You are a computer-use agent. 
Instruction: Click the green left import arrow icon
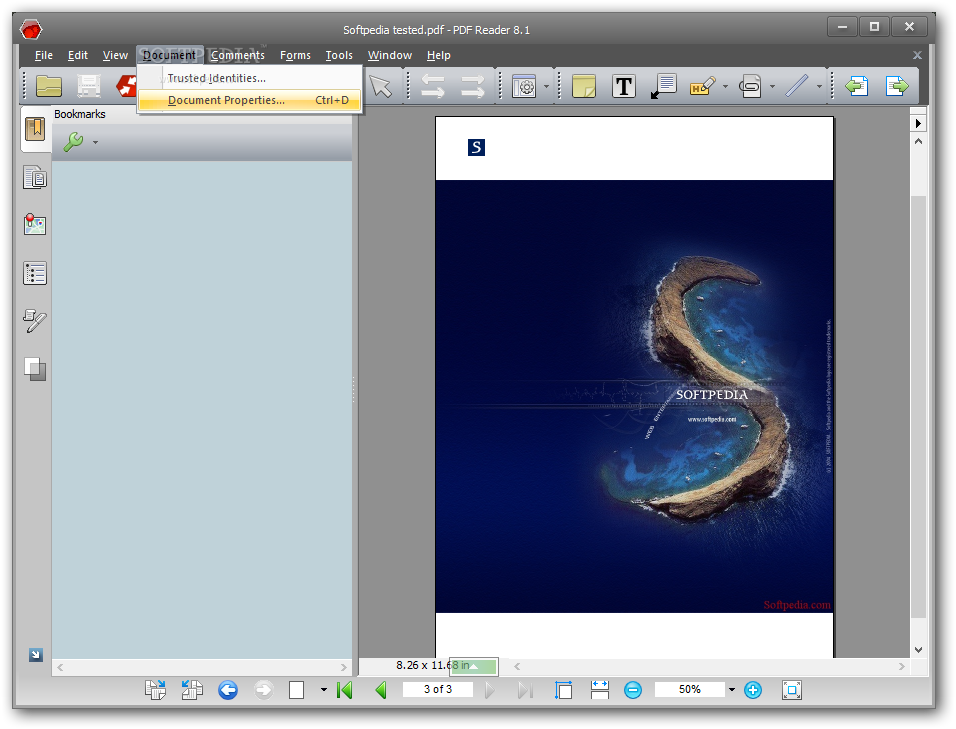857,86
